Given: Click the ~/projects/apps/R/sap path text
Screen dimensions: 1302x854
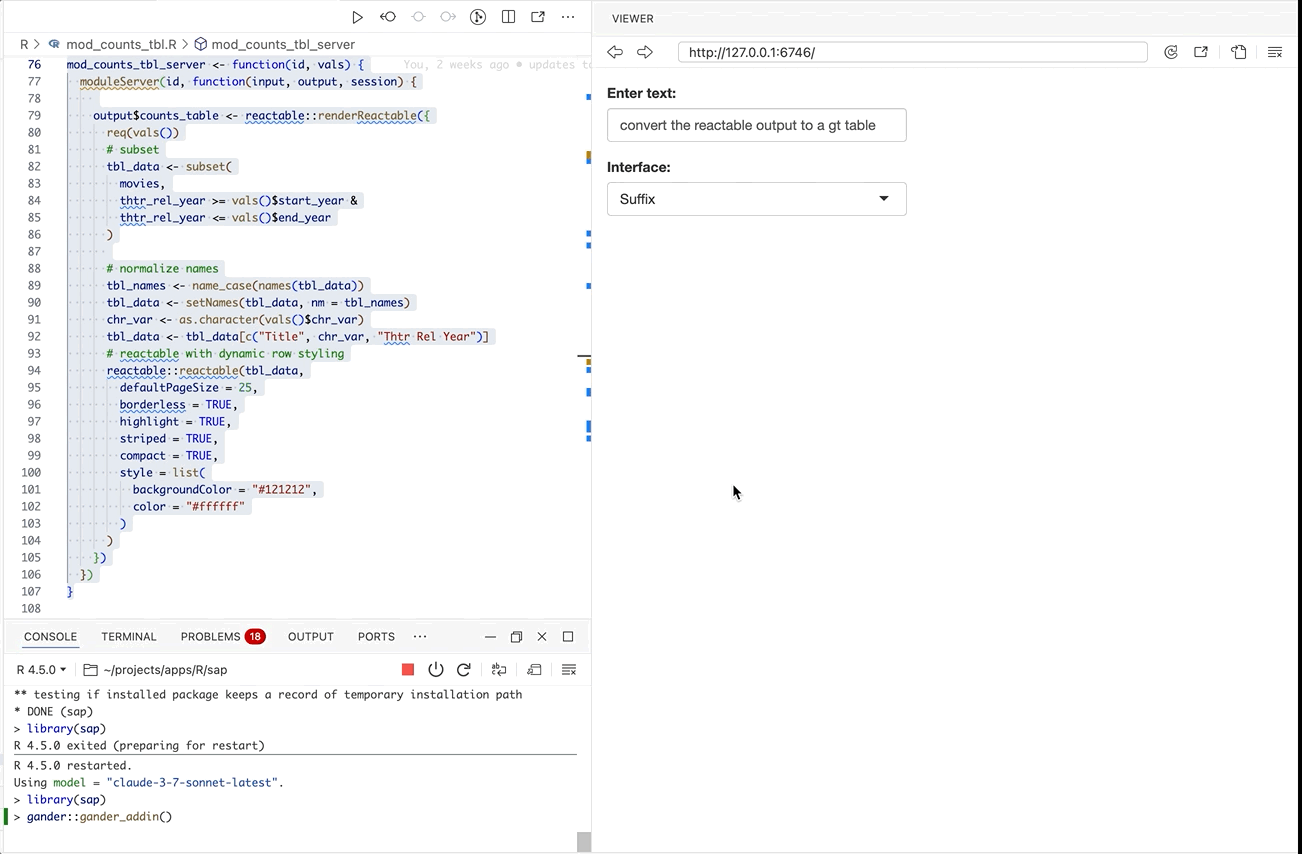Looking at the screenshot, I should (x=165, y=670).
